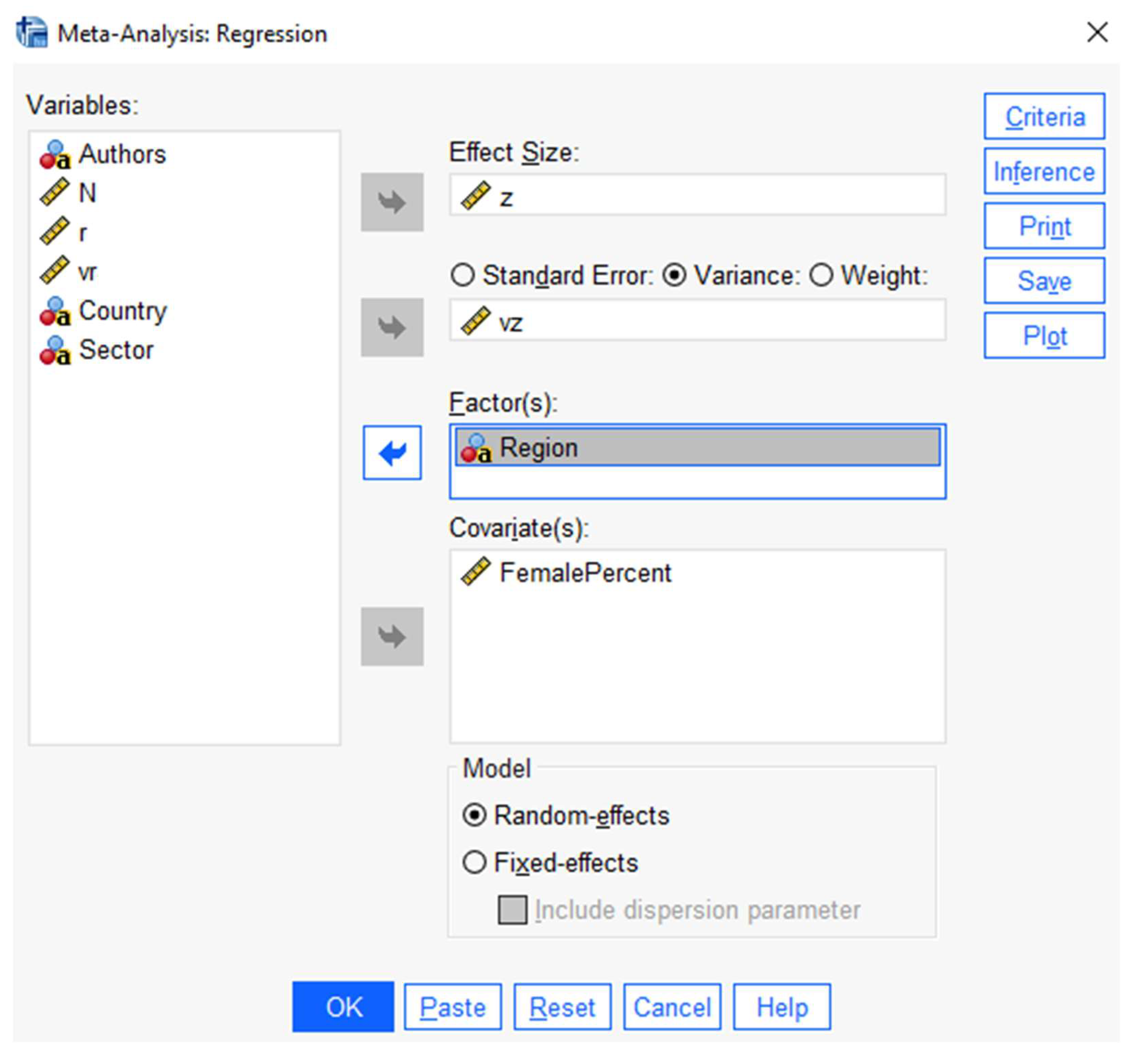Click the z entry in the Effect Size field
Image resolution: width=1139 pixels, height=1064 pixels.
click(x=506, y=198)
